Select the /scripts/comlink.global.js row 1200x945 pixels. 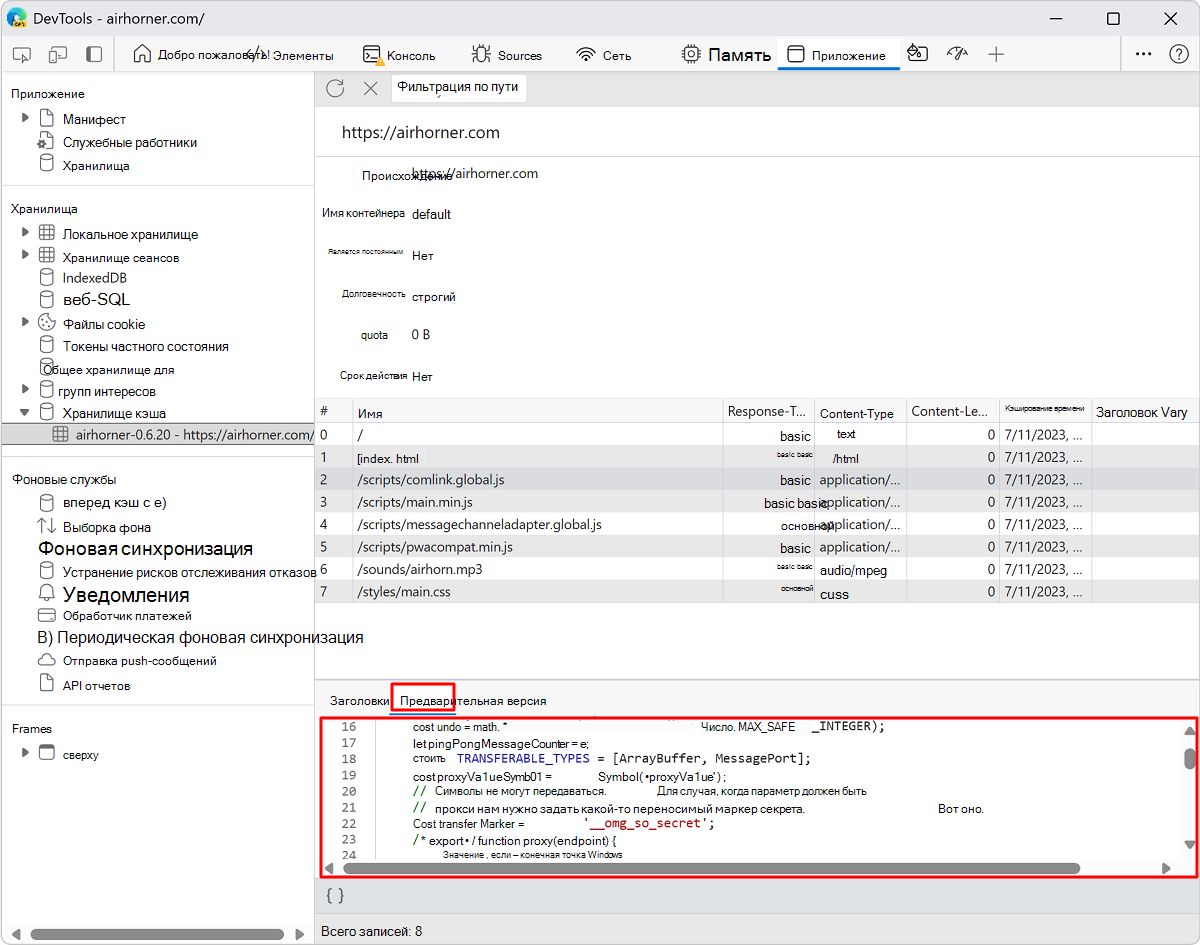coord(757,479)
